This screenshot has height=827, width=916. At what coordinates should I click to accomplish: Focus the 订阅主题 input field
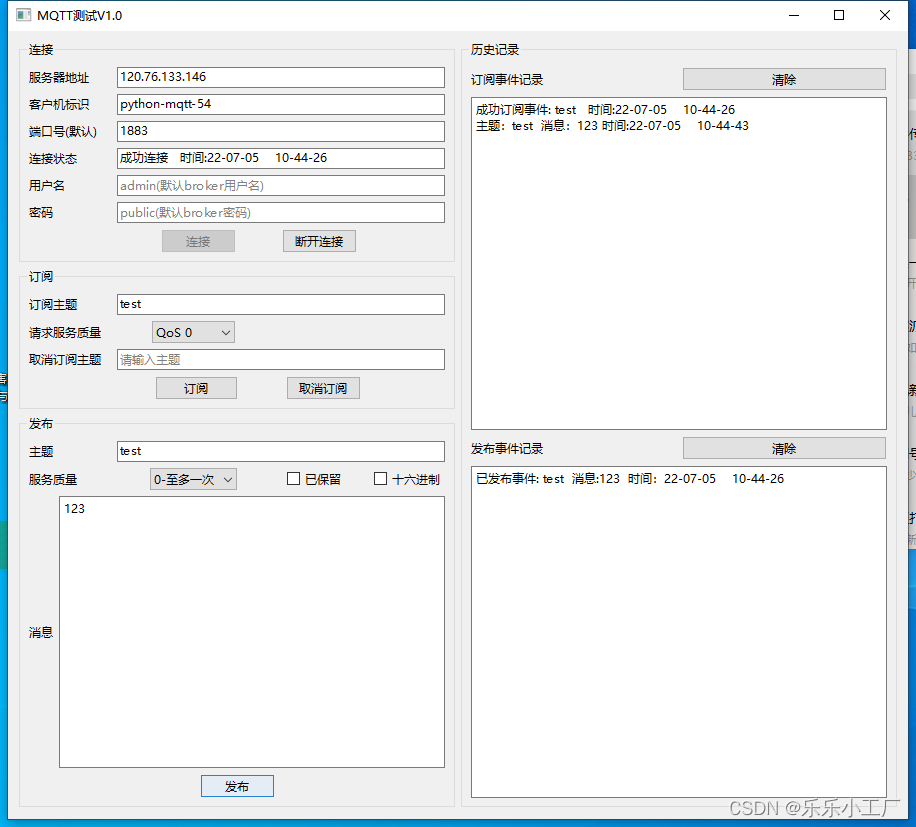(x=280, y=304)
